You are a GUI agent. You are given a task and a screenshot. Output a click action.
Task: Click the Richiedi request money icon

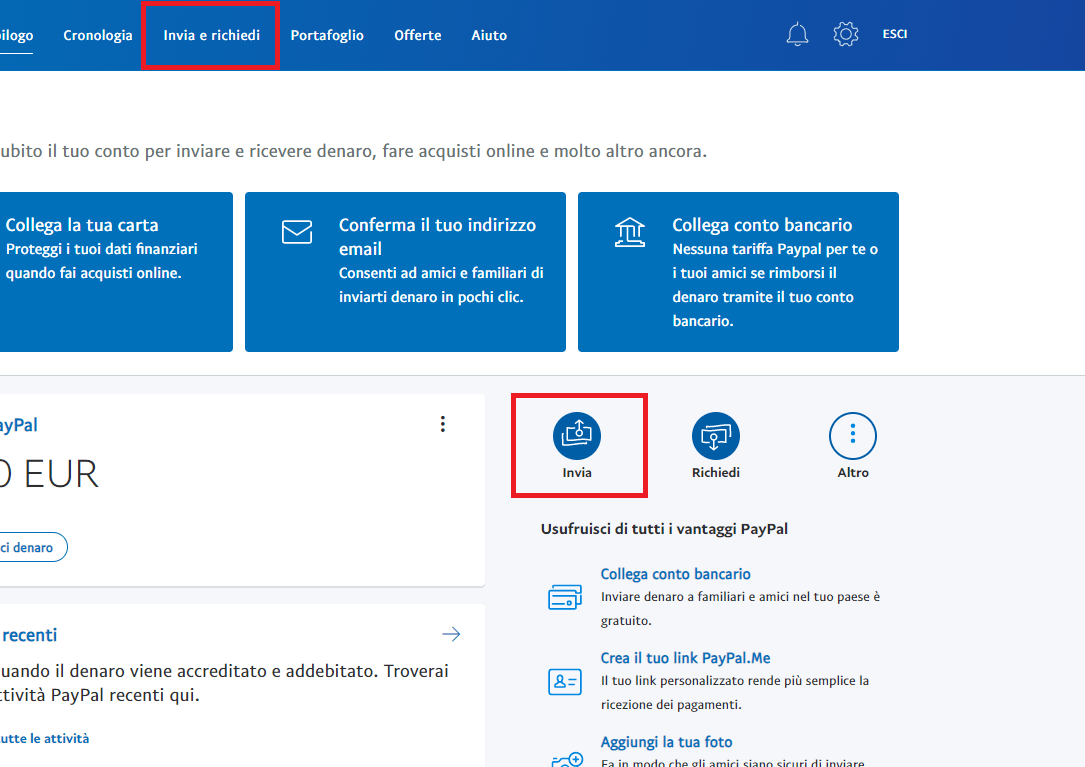pyautogui.click(x=715, y=436)
